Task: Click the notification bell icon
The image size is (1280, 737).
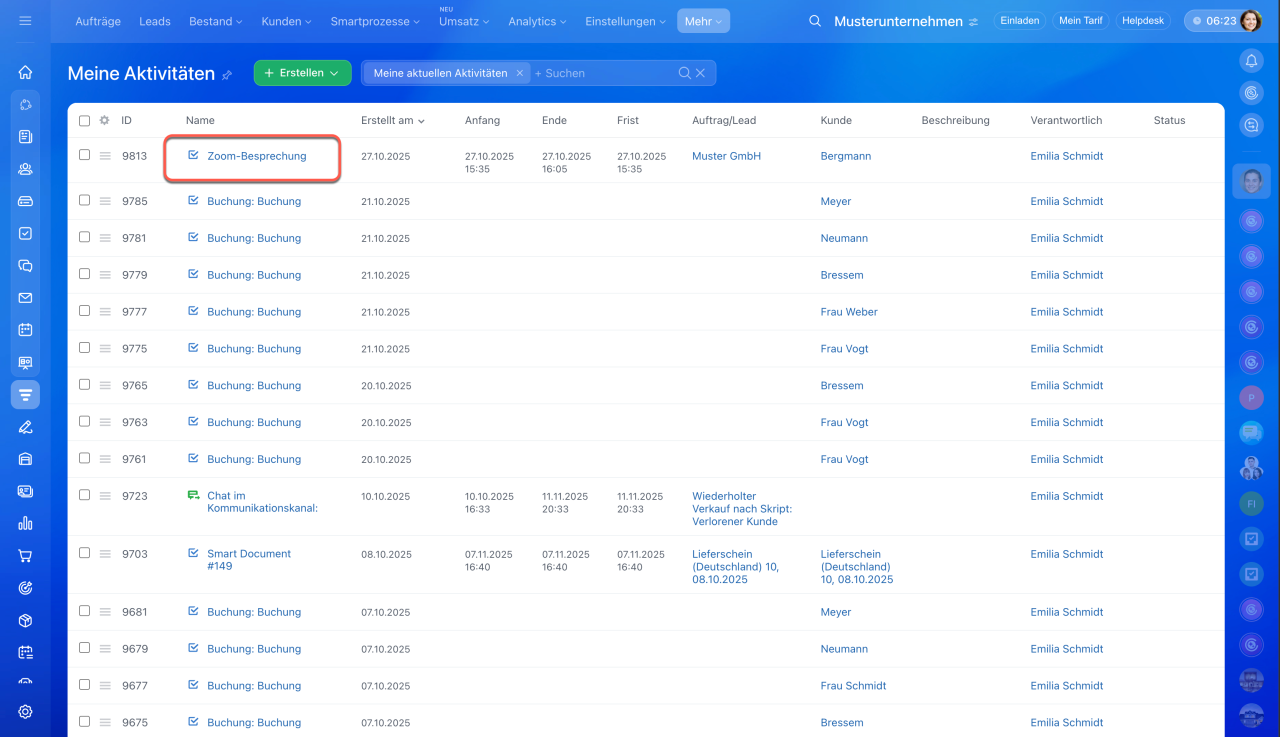Action: click(x=1250, y=62)
